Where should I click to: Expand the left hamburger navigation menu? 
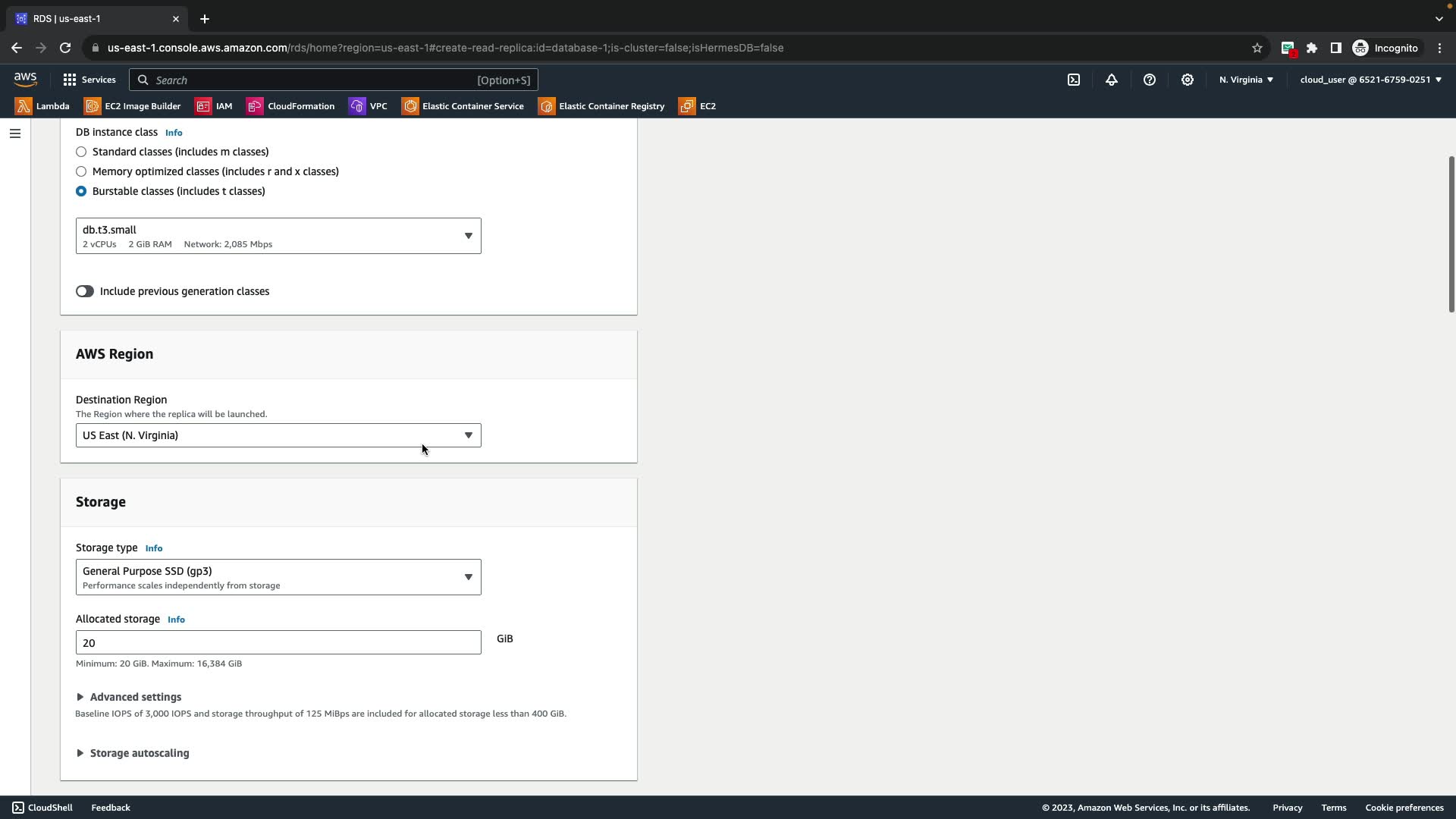(14, 133)
